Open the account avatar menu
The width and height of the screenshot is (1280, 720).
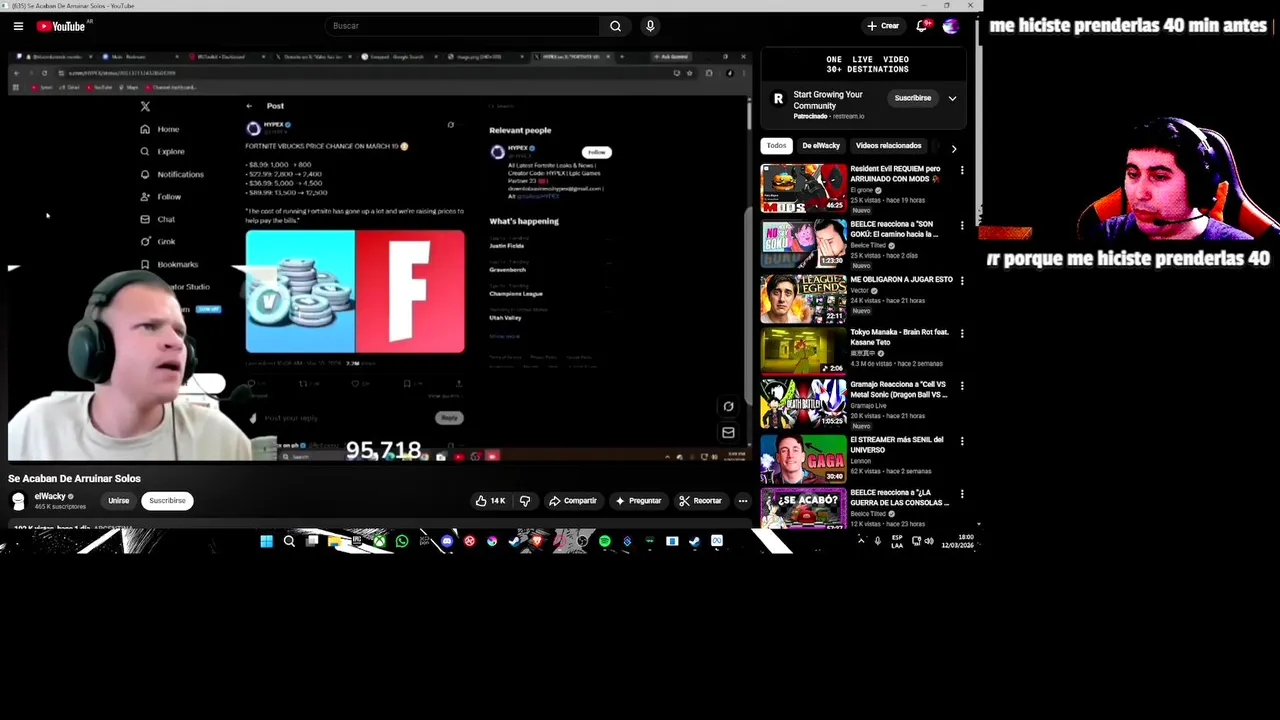tap(951, 26)
